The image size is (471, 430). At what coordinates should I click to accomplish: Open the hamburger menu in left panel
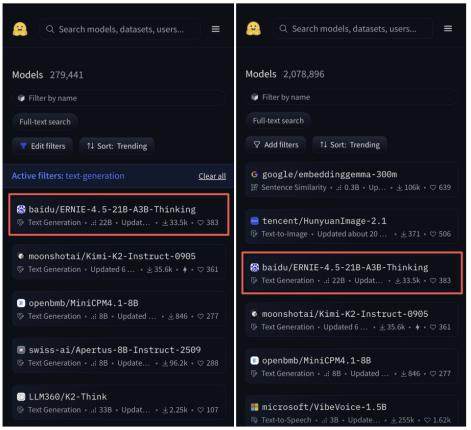pos(216,29)
